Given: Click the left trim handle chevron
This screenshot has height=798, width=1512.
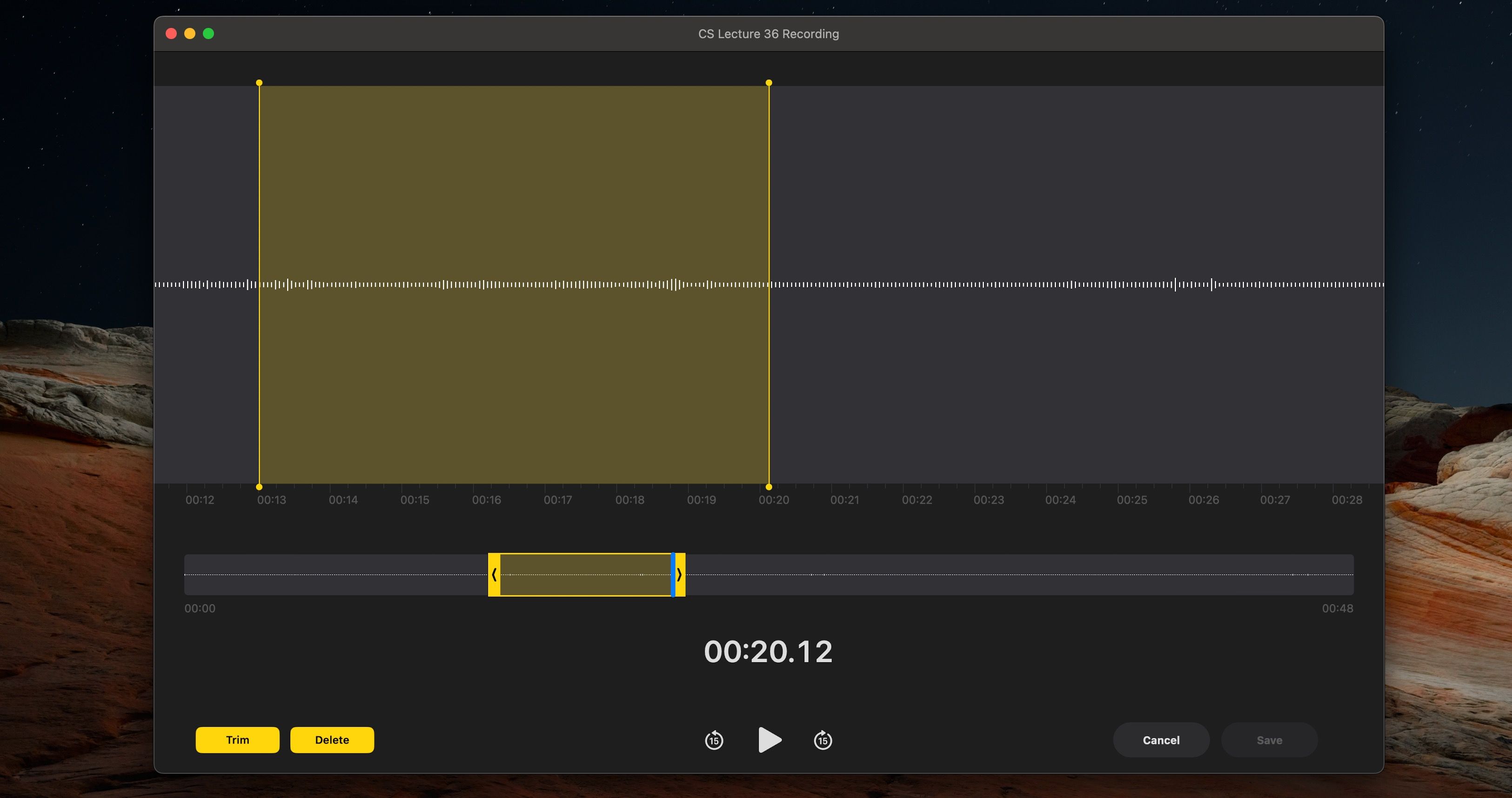Looking at the screenshot, I should tap(495, 575).
